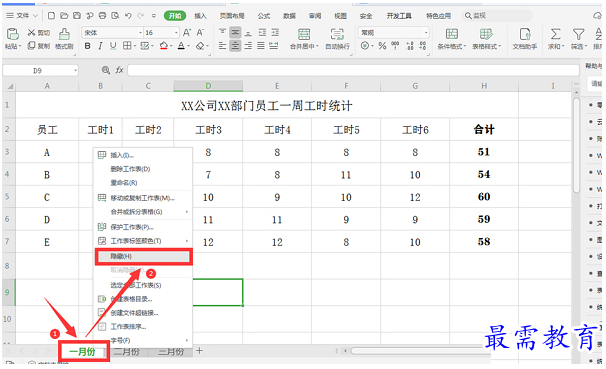
Task: Toggle Bold formatting
Action: pyautogui.click(x=88, y=46)
